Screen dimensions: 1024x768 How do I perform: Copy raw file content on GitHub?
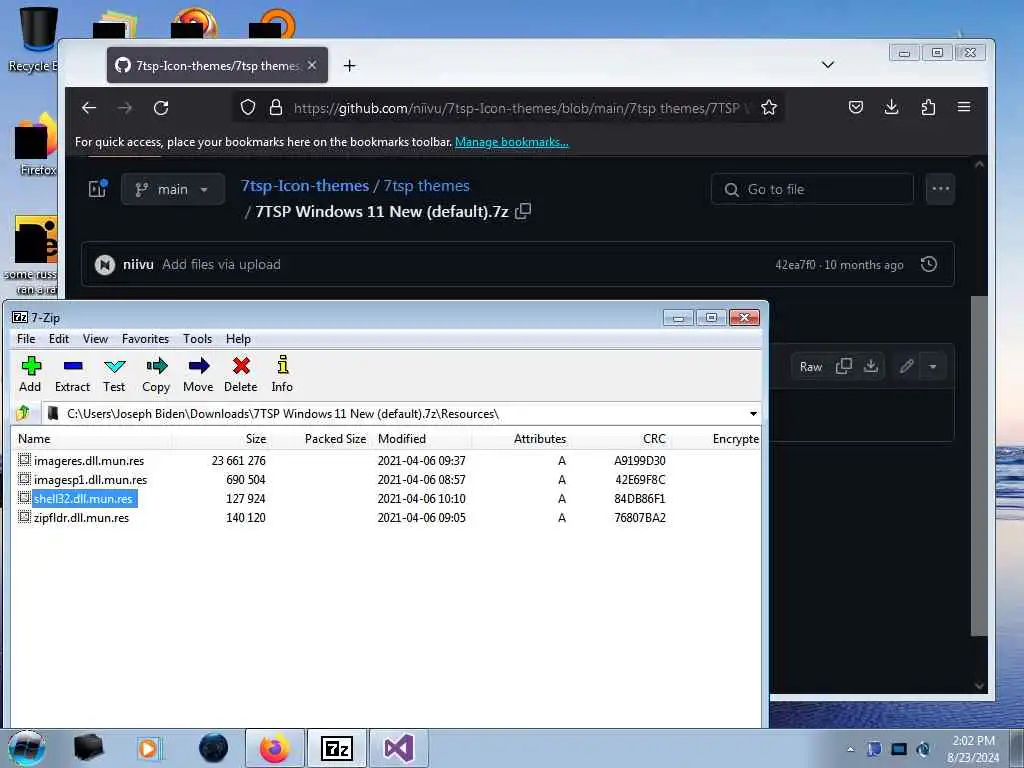click(x=844, y=366)
